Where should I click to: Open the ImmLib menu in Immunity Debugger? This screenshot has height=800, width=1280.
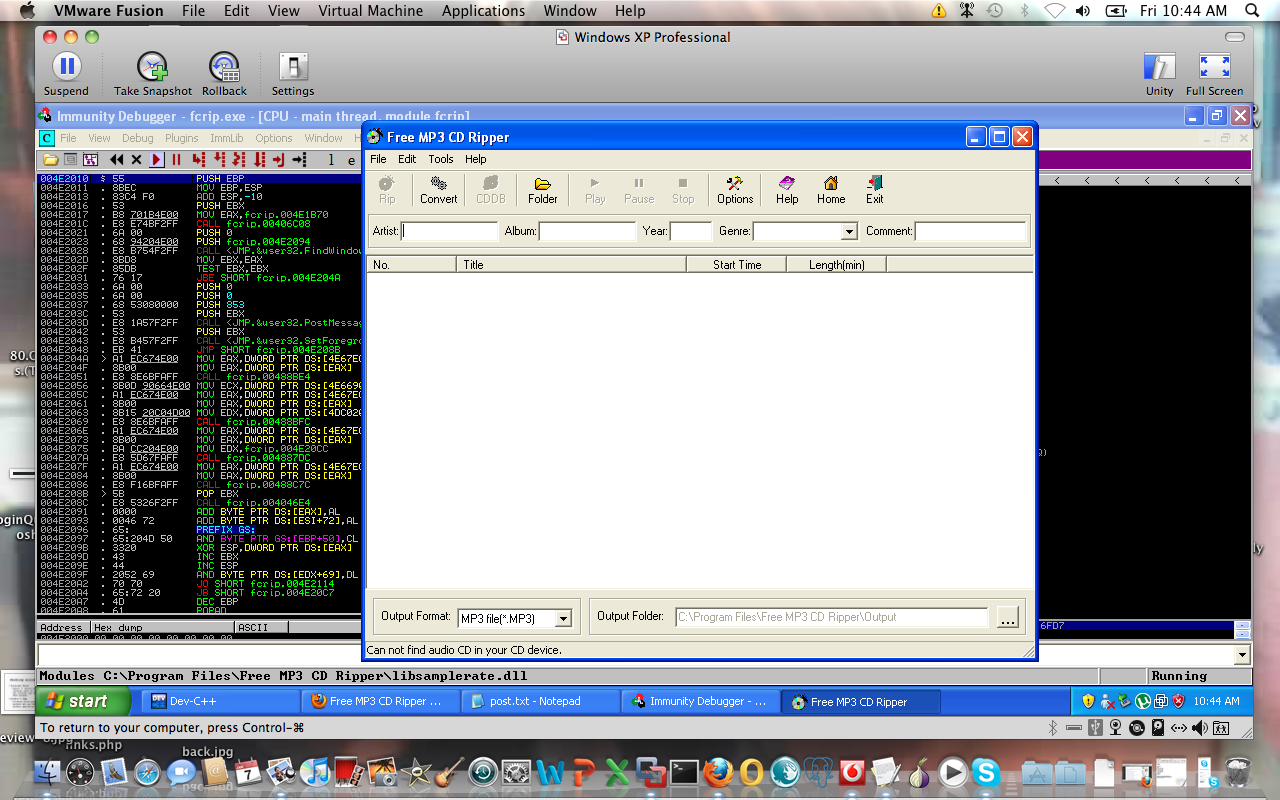click(x=227, y=138)
